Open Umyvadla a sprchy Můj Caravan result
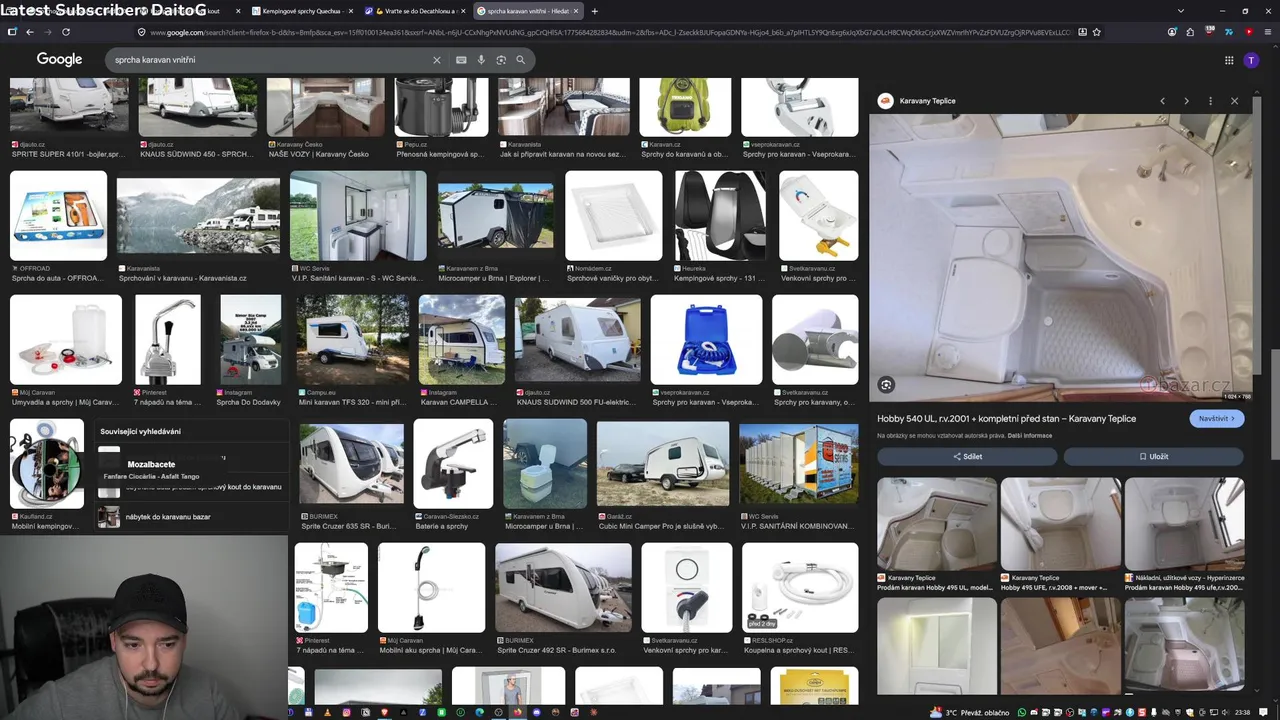Image resolution: width=1280 pixels, height=720 pixels. pyautogui.click(x=66, y=350)
